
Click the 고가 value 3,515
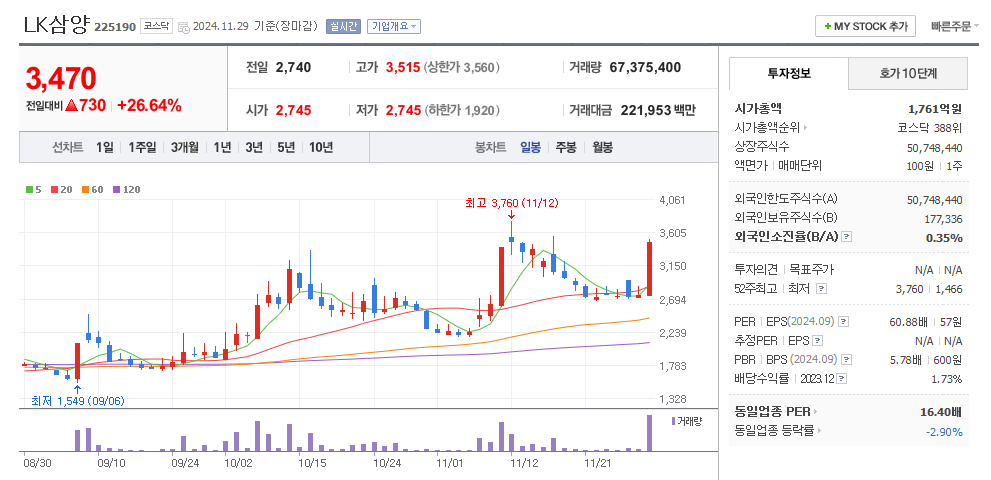click(403, 67)
